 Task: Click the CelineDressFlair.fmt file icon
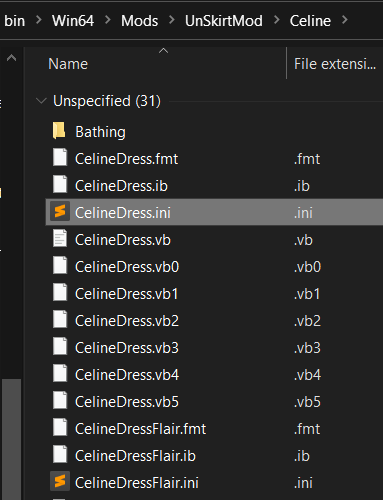[x=60, y=428]
